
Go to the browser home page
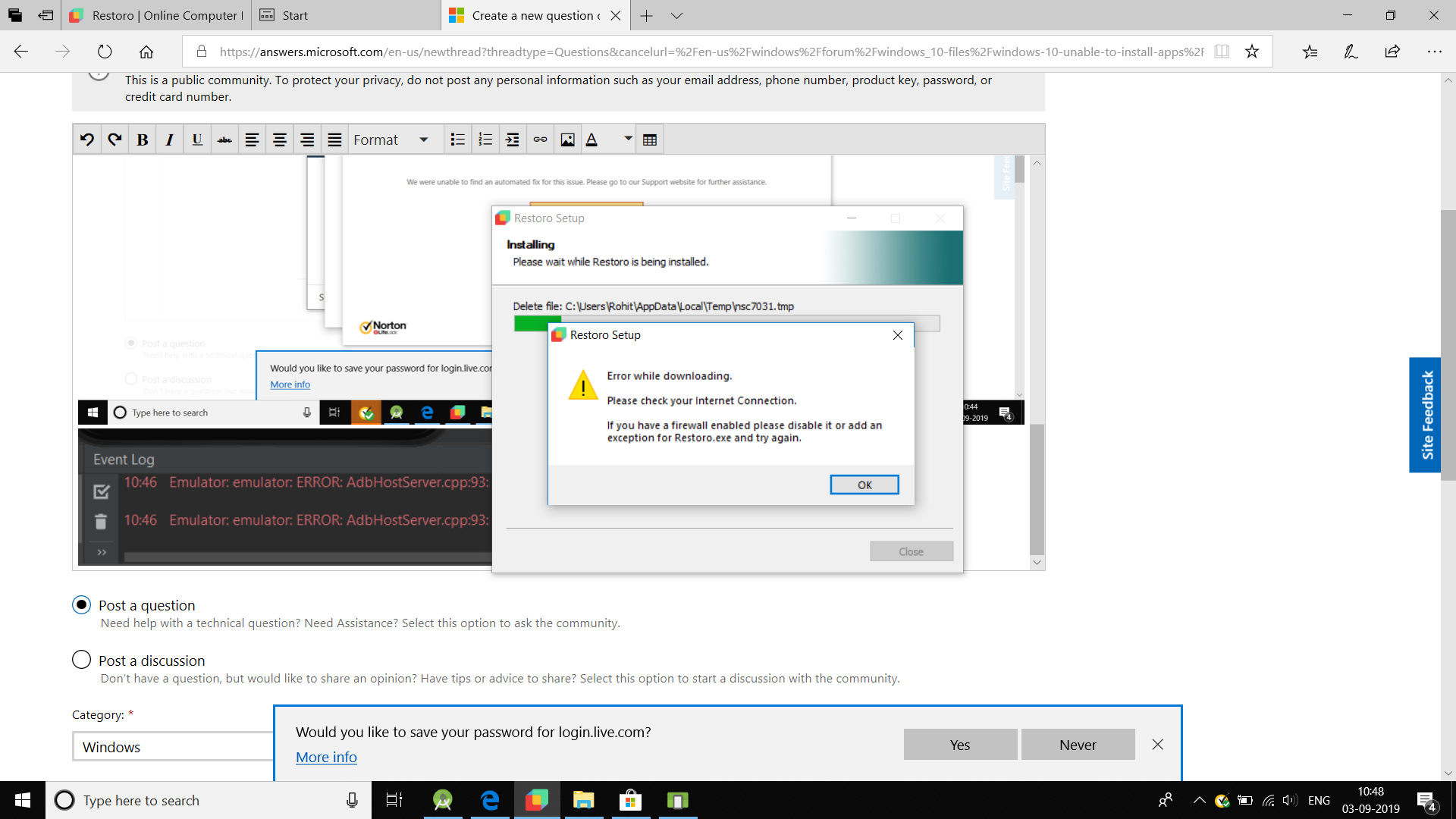click(146, 52)
